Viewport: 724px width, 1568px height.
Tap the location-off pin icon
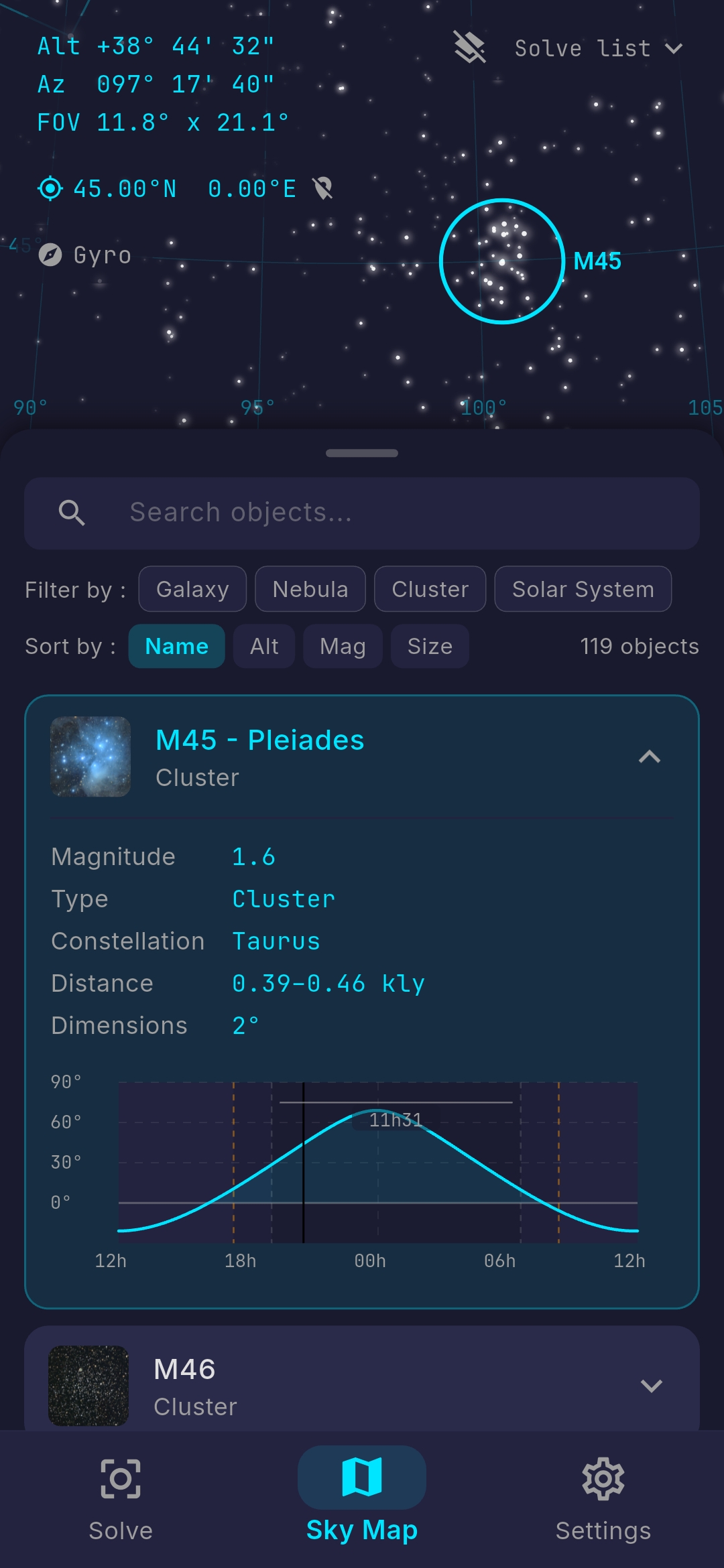pyautogui.click(x=323, y=189)
